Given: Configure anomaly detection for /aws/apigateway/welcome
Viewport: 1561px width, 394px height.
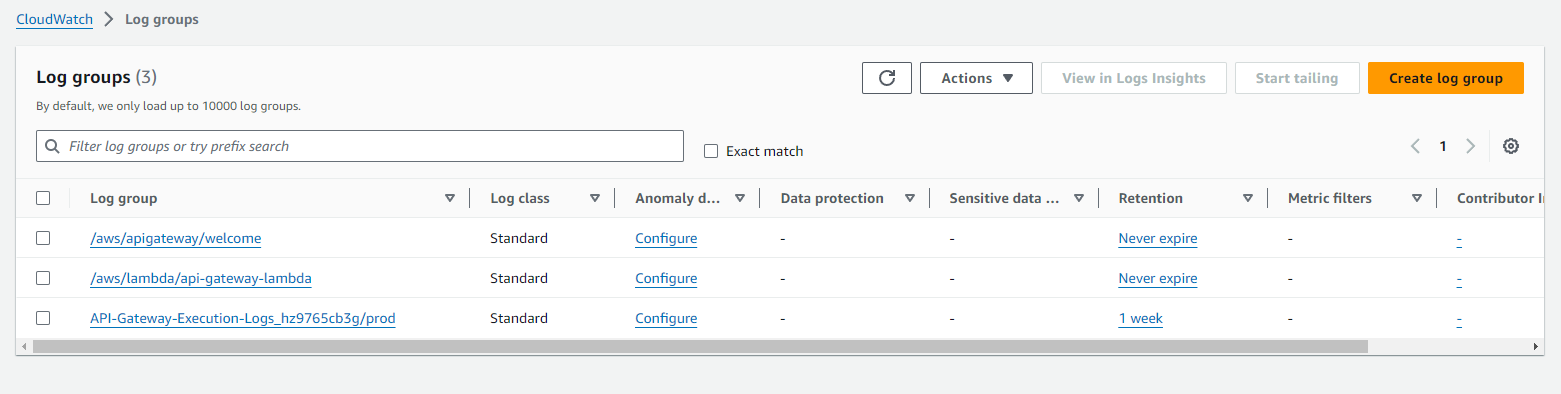Looking at the screenshot, I should coord(666,238).
